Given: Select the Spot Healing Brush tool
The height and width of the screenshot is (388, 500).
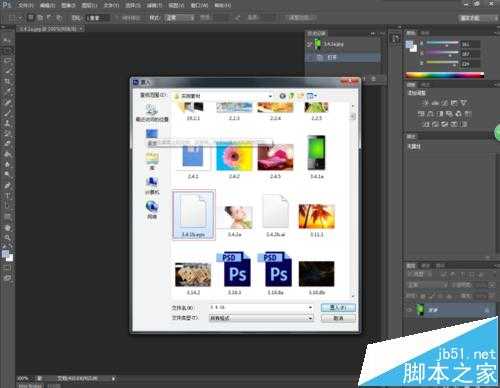Looking at the screenshot, I should (x=7, y=102).
